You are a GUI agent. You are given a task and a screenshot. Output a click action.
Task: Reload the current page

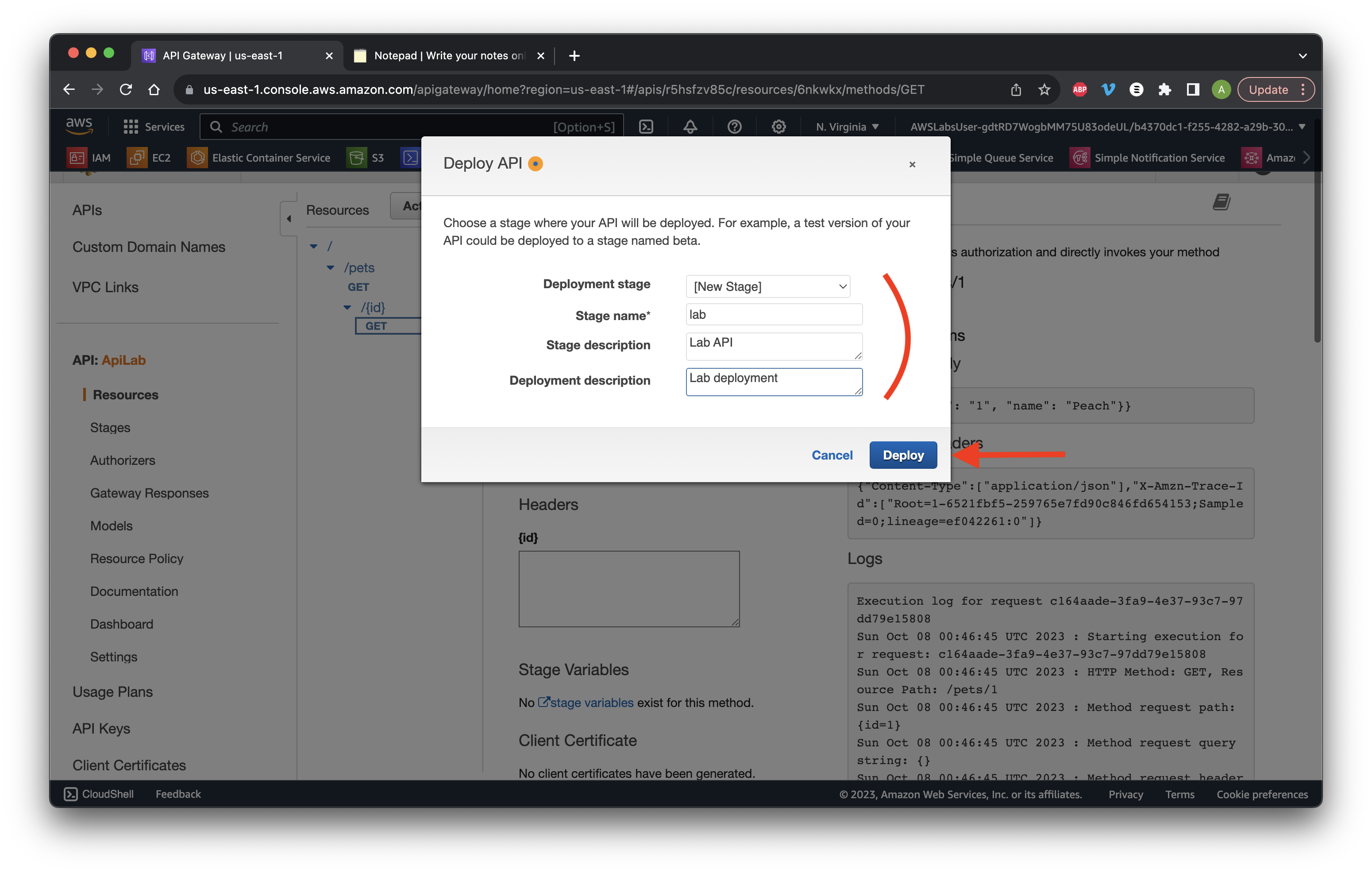click(x=126, y=89)
